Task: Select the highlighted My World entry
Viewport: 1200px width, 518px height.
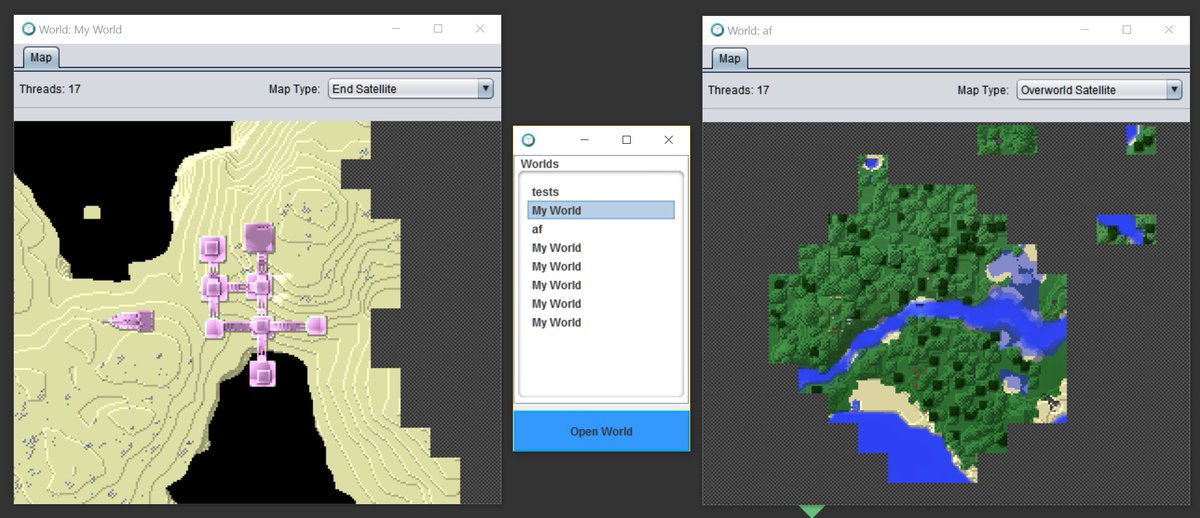Action: [601, 210]
